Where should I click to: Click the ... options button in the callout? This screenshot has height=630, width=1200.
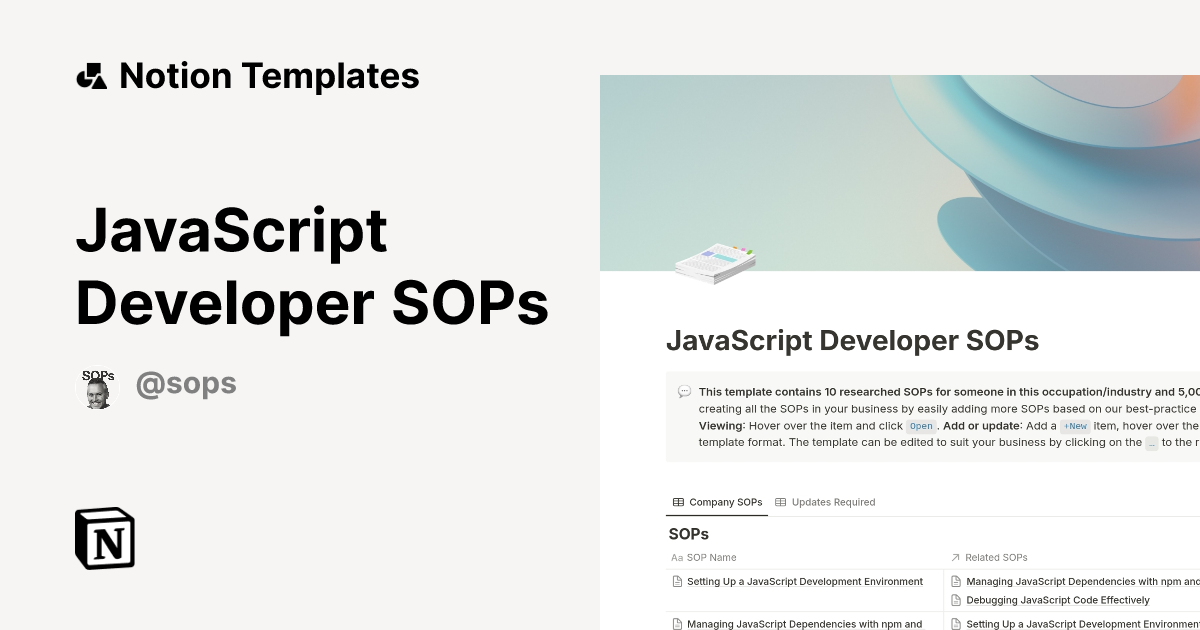pos(1150,442)
